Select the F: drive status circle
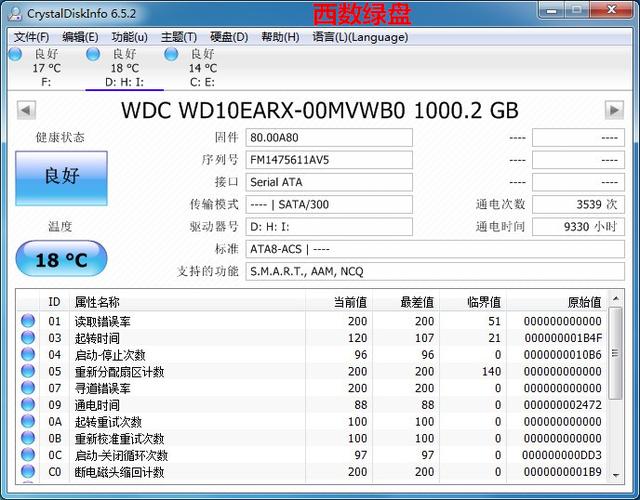The width and height of the screenshot is (640, 500). pos(15,54)
